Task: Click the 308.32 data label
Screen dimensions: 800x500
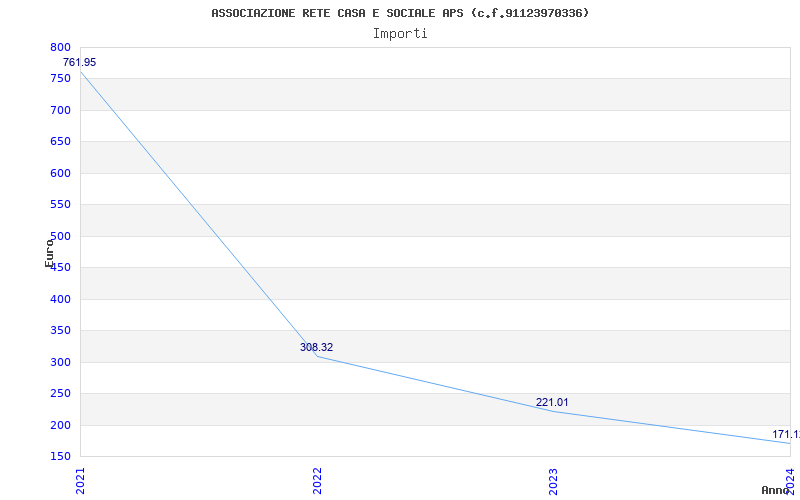Action: [x=316, y=347]
